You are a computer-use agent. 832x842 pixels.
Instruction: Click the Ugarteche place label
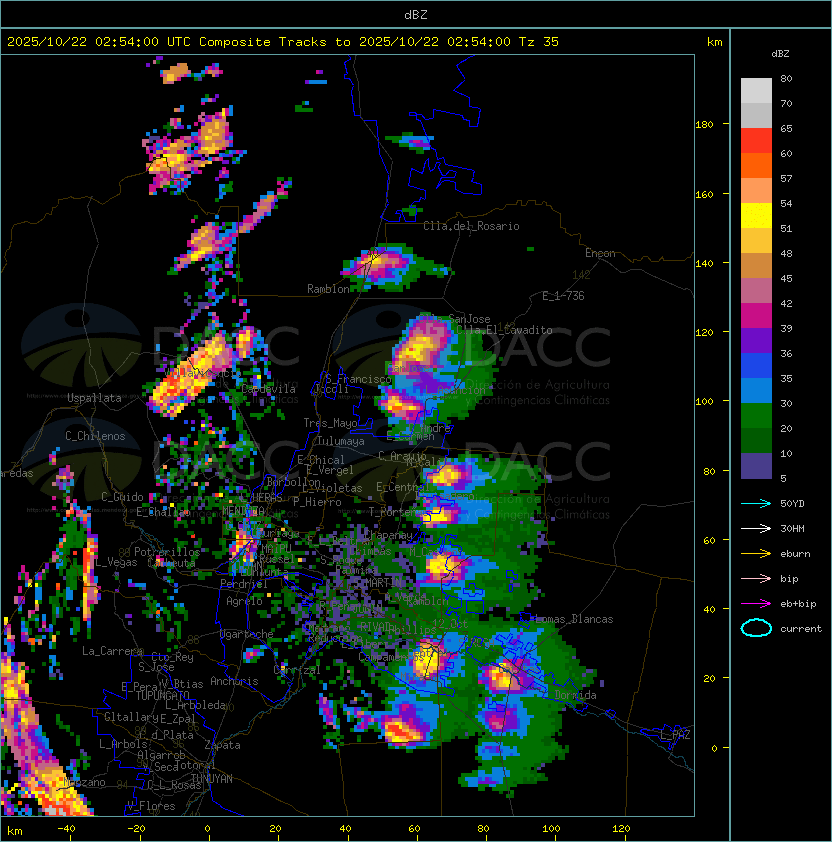click(247, 634)
